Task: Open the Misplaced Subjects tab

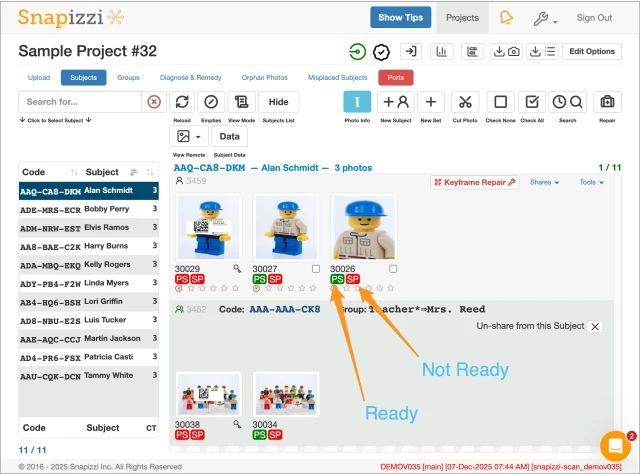Action: pos(338,78)
